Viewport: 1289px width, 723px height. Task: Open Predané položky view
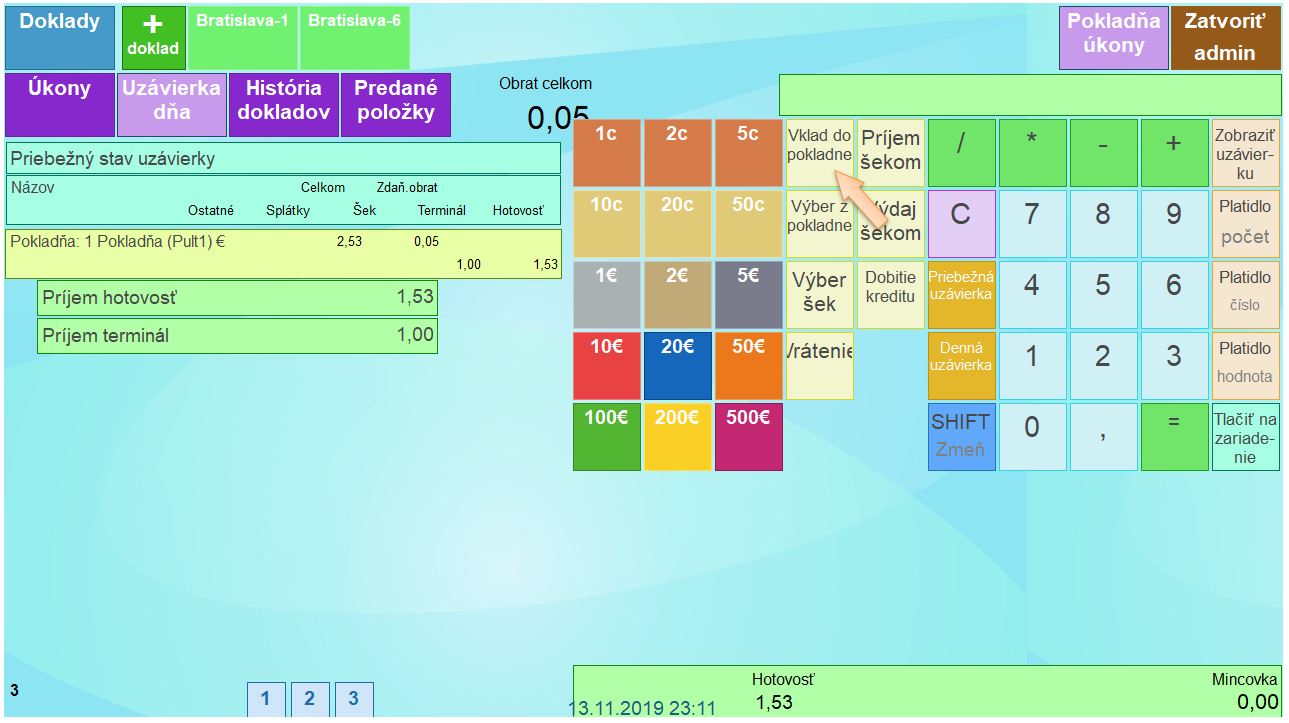coord(396,104)
